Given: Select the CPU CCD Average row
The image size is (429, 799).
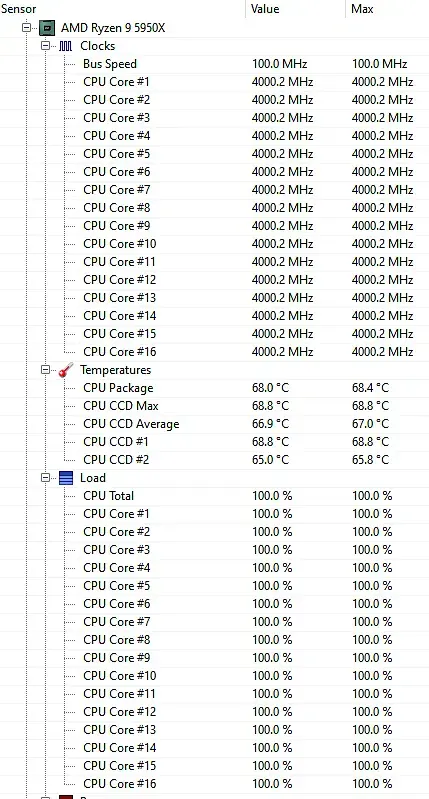Looking at the screenshot, I should click(214, 424).
